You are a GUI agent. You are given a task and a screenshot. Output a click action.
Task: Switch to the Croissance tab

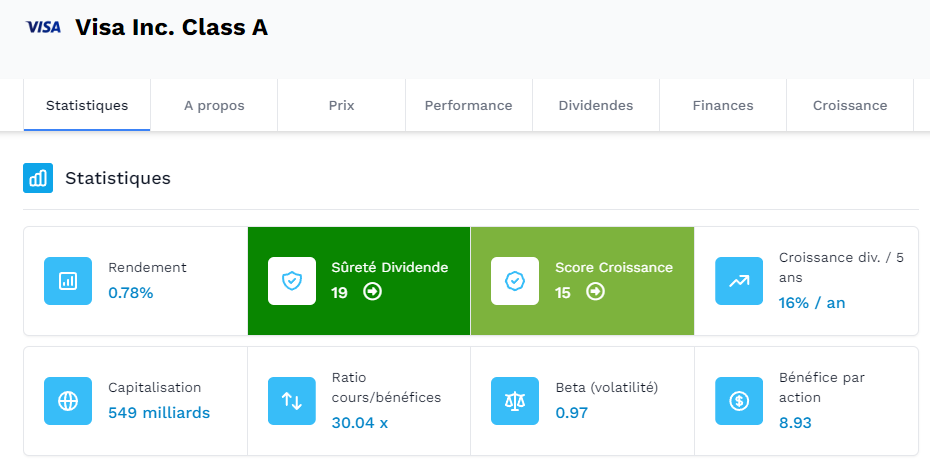(850, 106)
